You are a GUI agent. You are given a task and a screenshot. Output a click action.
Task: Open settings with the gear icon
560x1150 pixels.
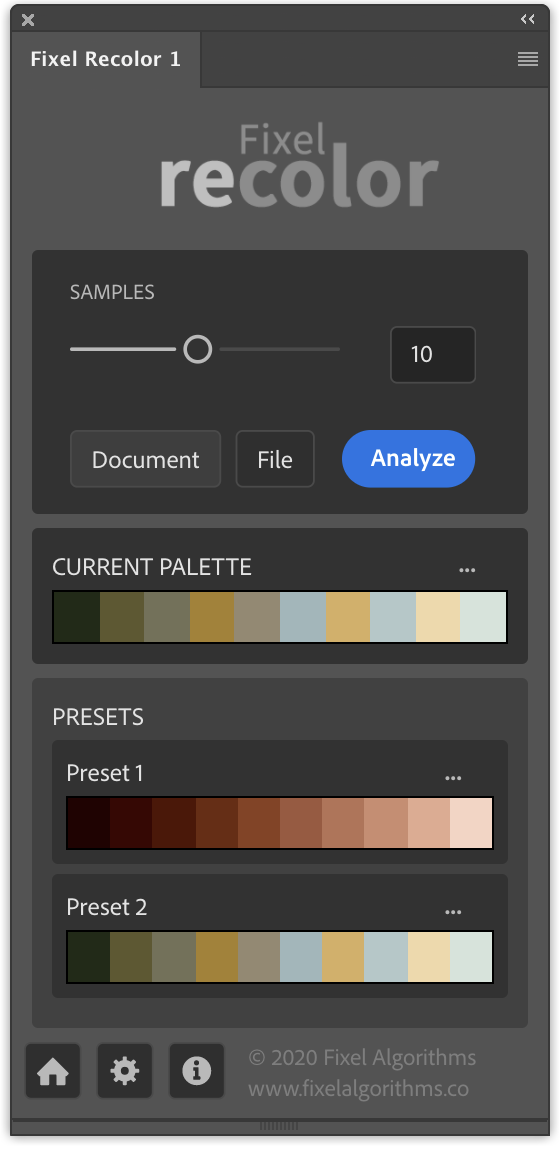125,1072
